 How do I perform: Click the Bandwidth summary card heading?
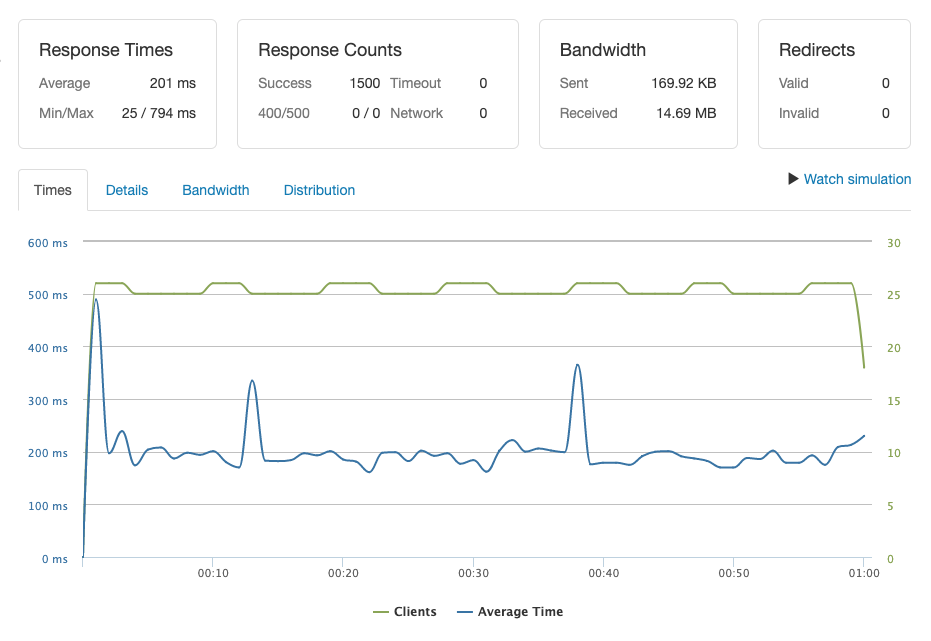pyautogui.click(x=603, y=50)
